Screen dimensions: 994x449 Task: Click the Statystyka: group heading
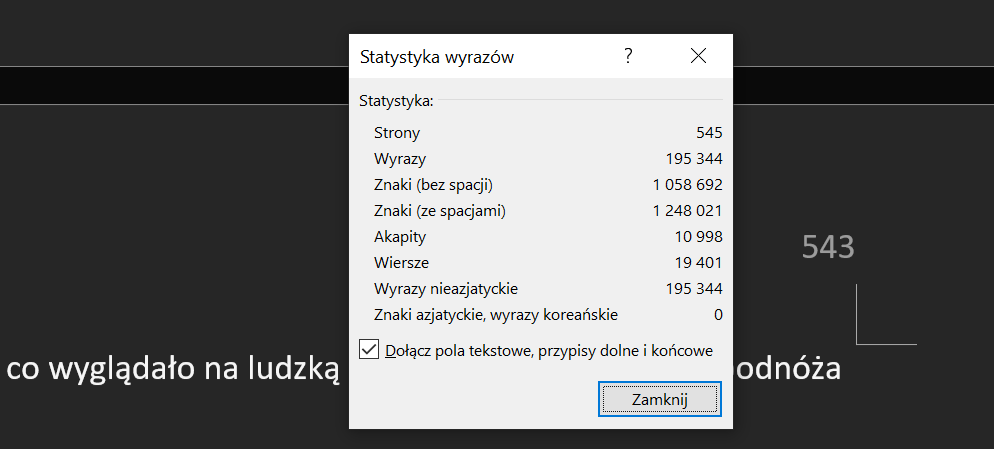click(x=397, y=101)
